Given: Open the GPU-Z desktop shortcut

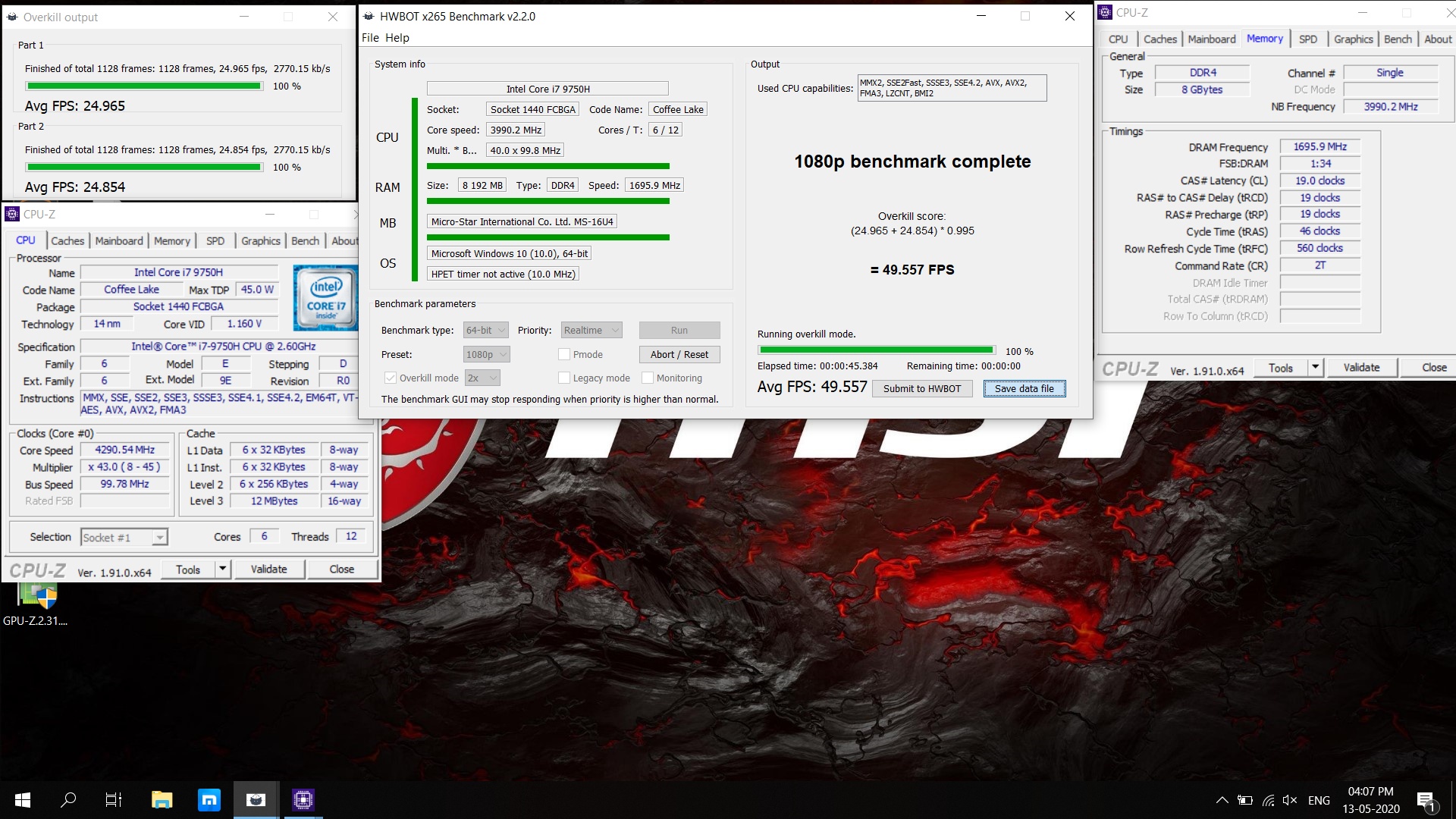Looking at the screenshot, I should [x=36, y=604].
